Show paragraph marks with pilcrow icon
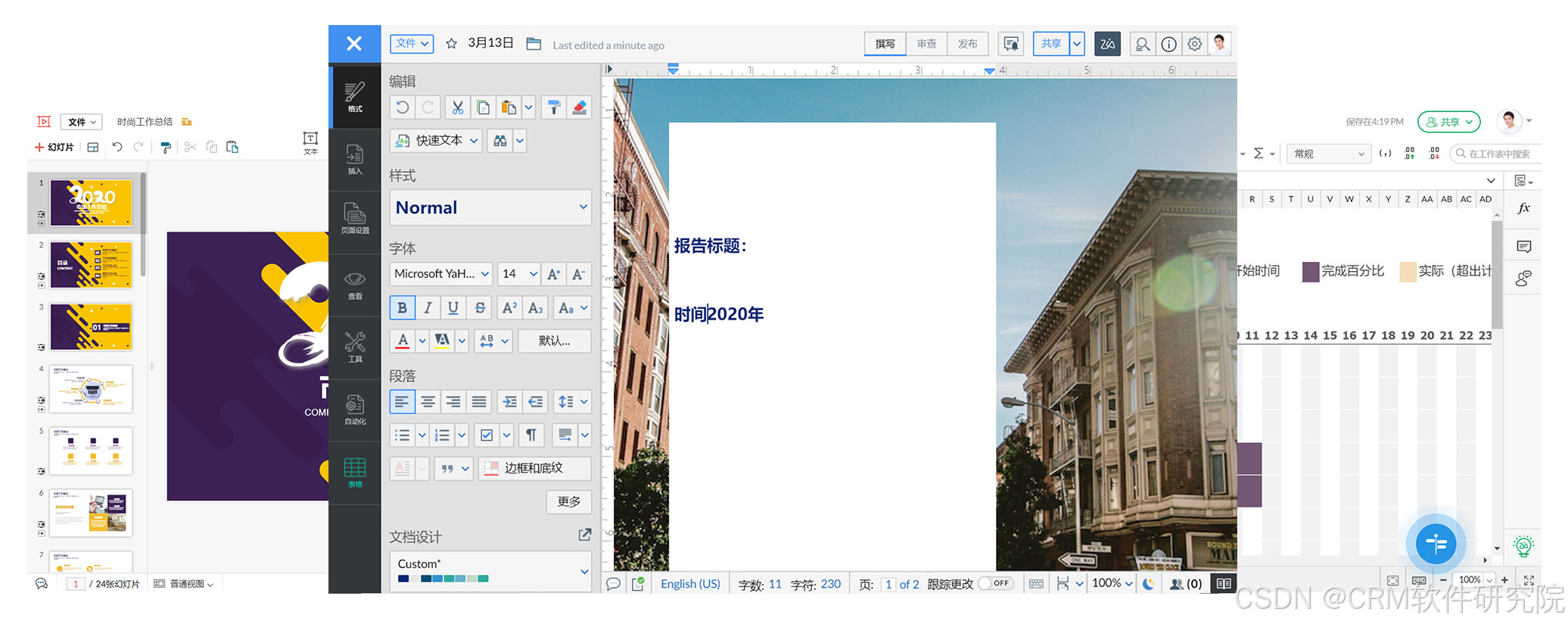 pyautogui.click(x=531, y=435)
